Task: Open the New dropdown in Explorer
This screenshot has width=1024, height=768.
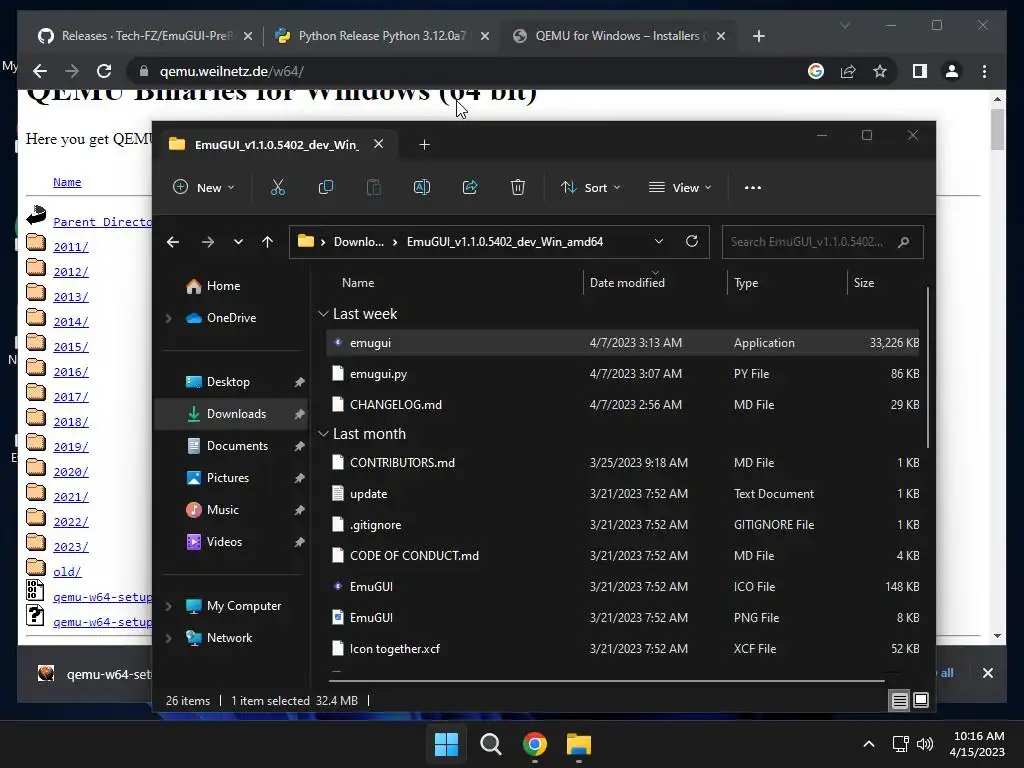Action: (203, 187)
